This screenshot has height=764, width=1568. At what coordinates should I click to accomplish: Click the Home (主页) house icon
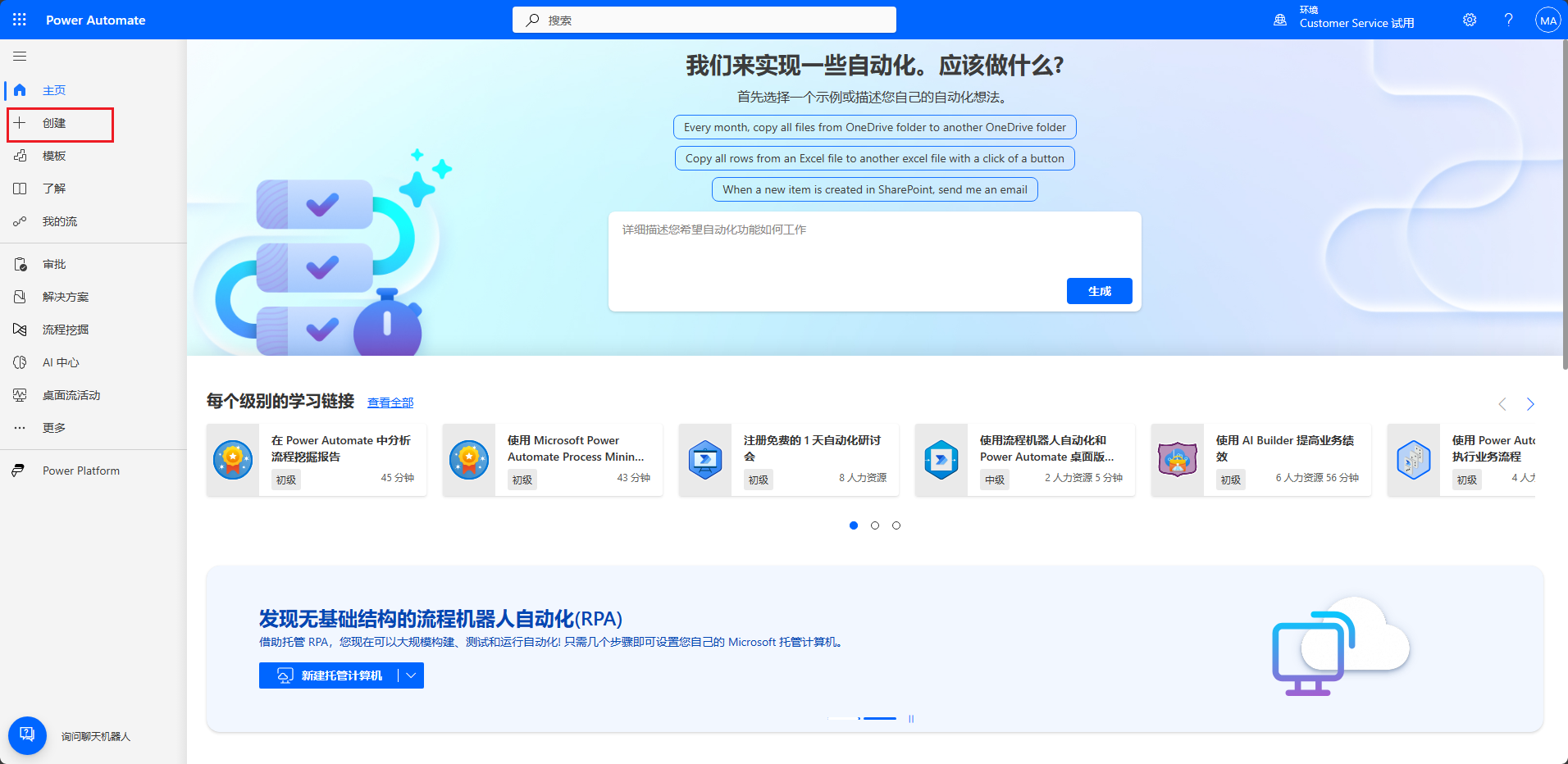pyautogui.click(x=20, y=90)
